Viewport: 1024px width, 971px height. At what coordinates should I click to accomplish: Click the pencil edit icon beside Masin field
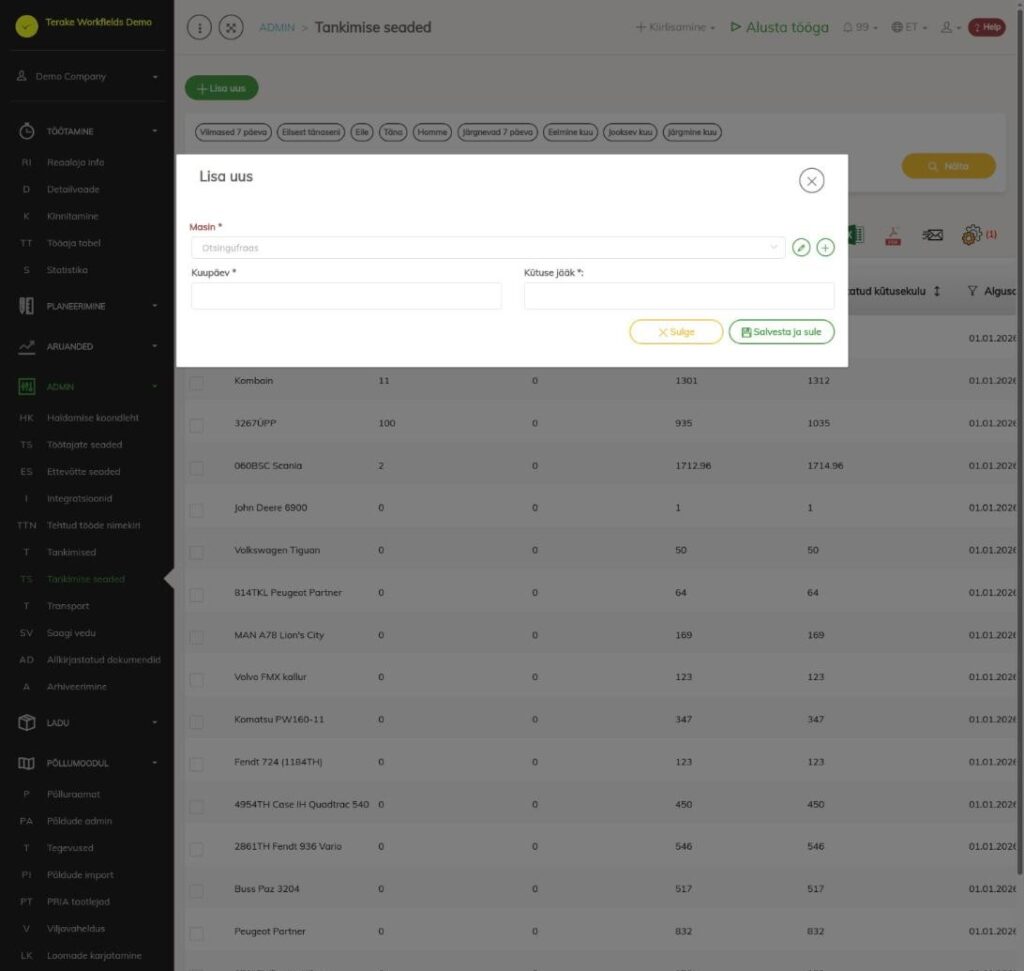point(801,247)
